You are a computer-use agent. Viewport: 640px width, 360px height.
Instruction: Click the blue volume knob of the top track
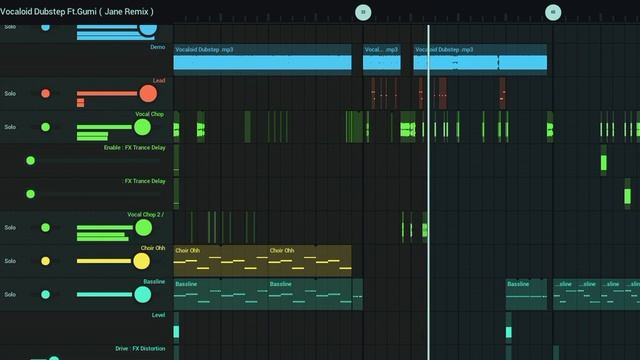click(148, 29)
